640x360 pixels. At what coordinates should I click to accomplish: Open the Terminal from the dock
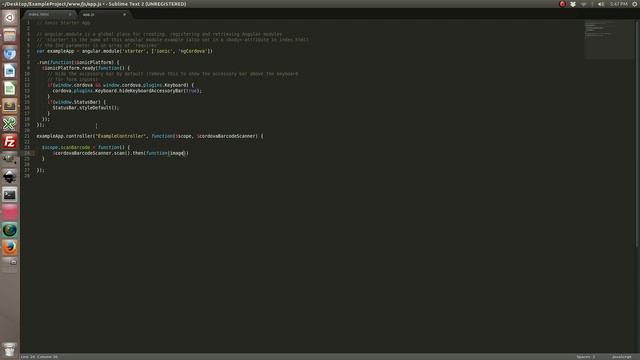pyautogui.click(x=9, y=195)
